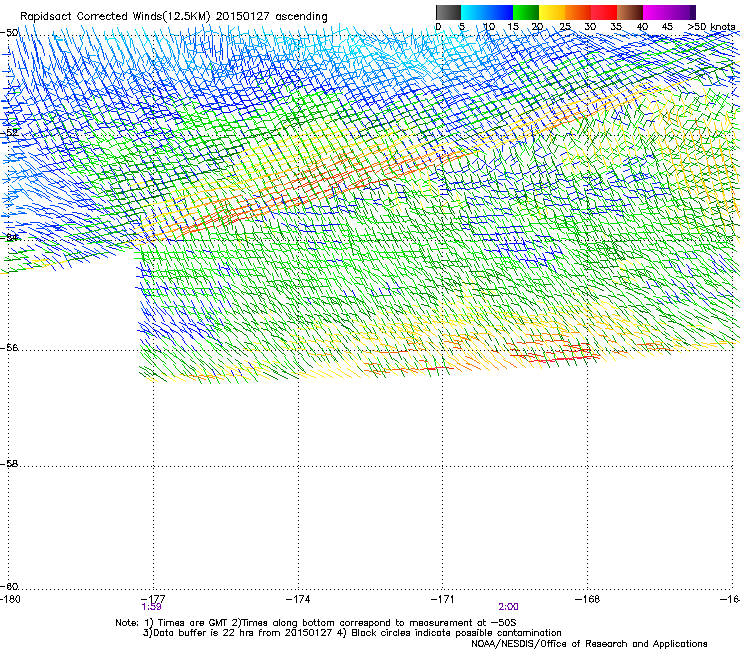
Task: Click the legend tick label '25'
Action: (x=565, y=27)
